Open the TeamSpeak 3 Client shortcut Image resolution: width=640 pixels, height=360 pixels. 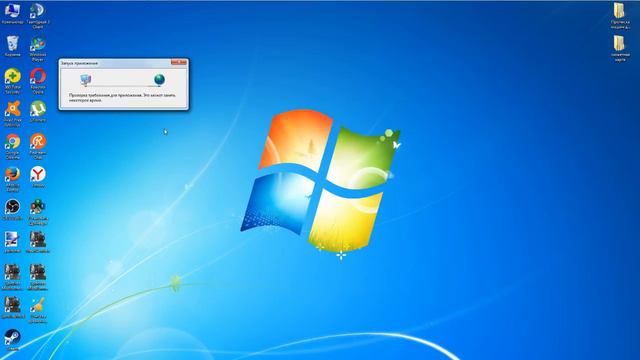pyautogui.click(x=38, y=16)
